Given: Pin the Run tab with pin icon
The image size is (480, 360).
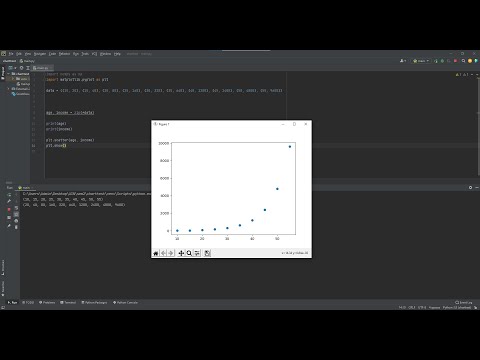Looking at the screenshot, I should (9, 226).
